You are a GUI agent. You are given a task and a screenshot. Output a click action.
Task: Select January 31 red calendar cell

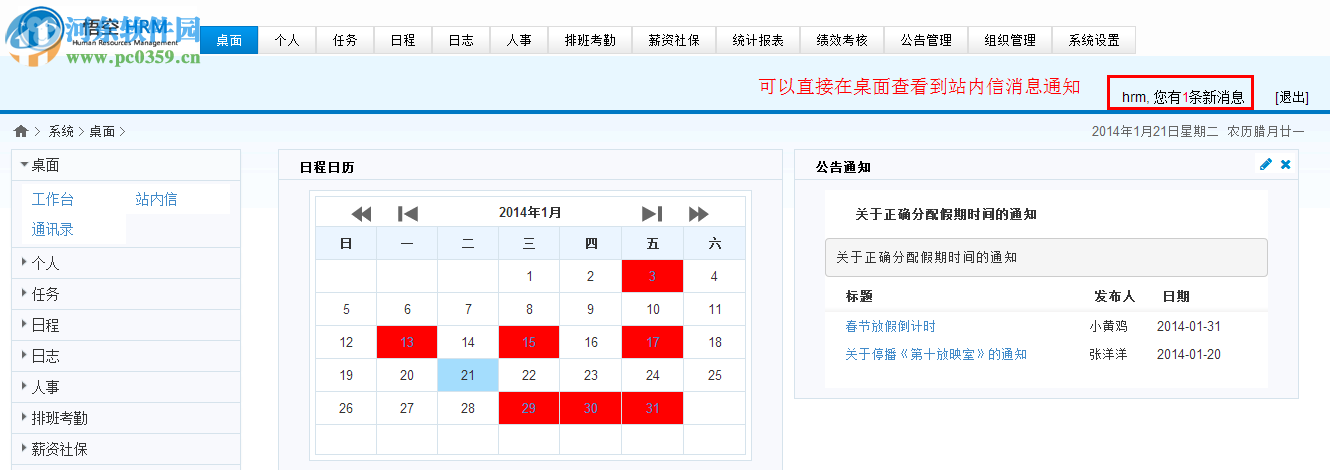point(652,408)
